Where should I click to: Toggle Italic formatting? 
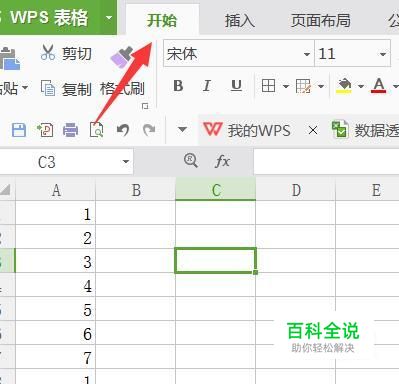point(207,86)
